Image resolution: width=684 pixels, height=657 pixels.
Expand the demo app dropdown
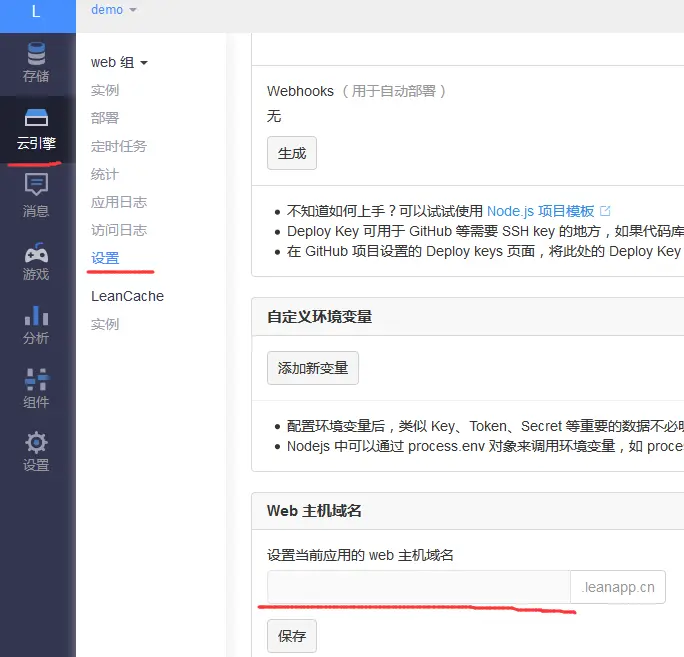point(113,10)
